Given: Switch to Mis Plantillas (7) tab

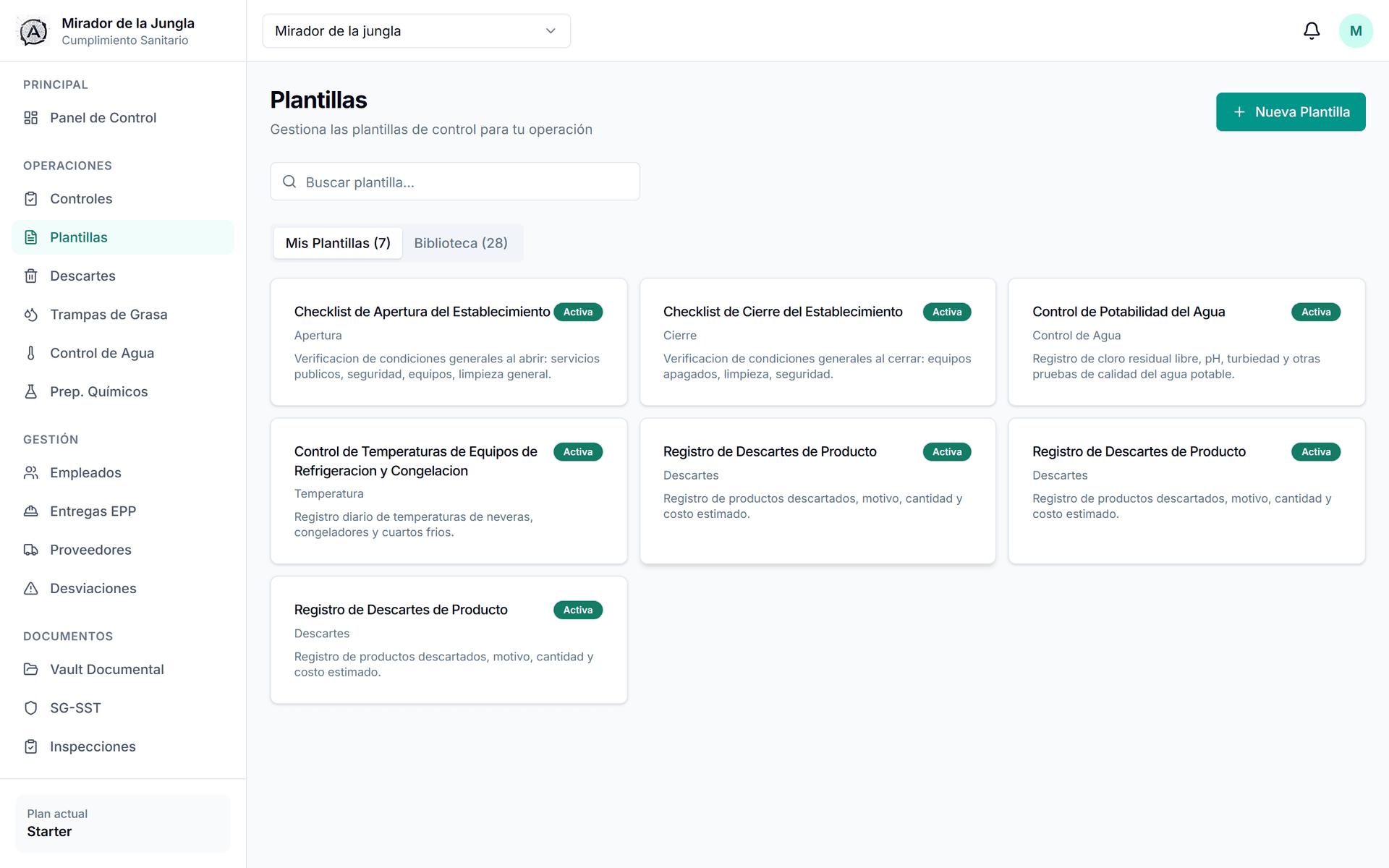Looking at the screenshot, I should pyautogui.click(x=338, y=243).
